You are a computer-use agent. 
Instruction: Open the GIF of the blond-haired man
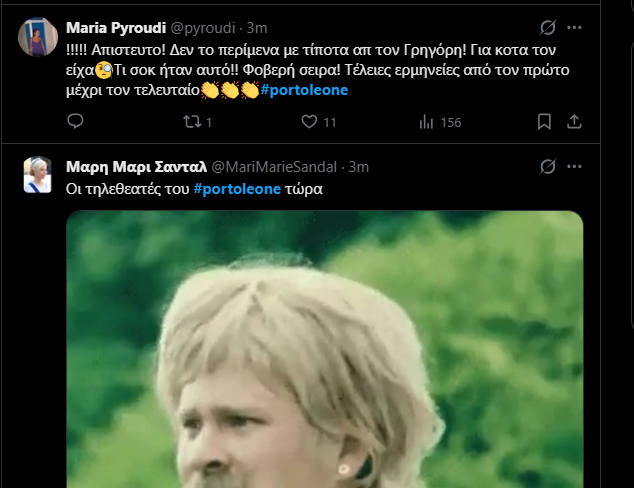tap(324, 350)
